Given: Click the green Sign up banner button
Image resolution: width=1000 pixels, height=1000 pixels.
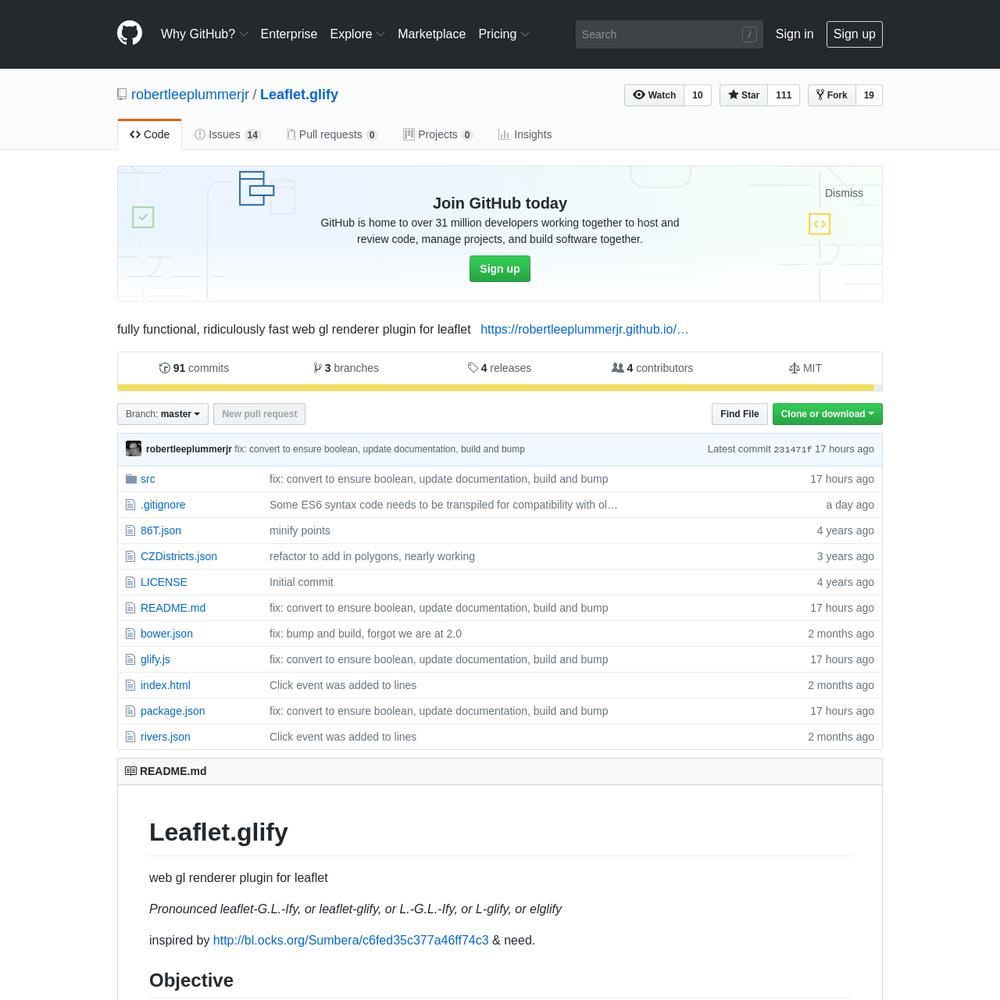Looking at the screenshot, I should pyautogui.click(x=499, y=268).
